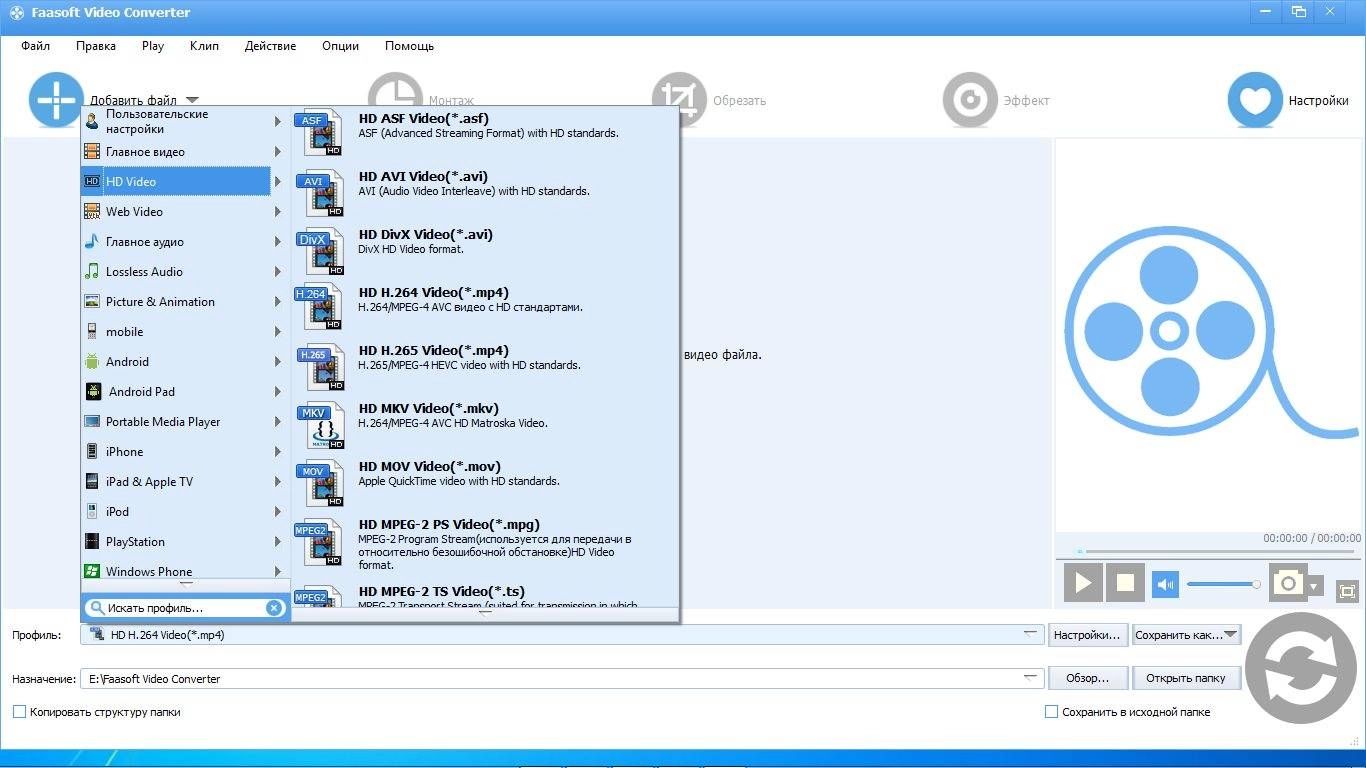Stop playback with the Stop button
This screenshot has width=1366, height=768.
tap(1125, 583)
